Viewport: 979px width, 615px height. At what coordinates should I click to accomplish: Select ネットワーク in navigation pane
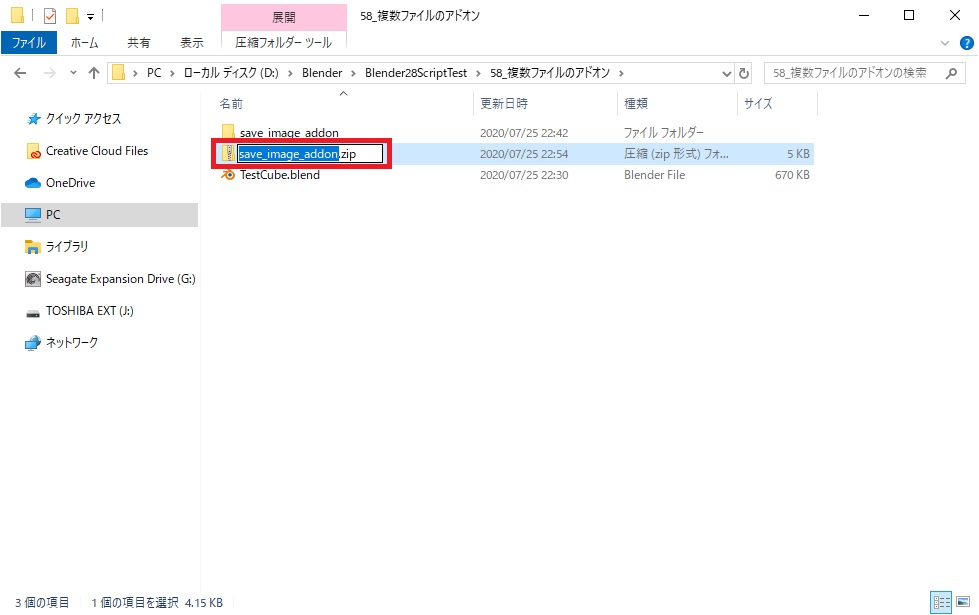(72, 342)
